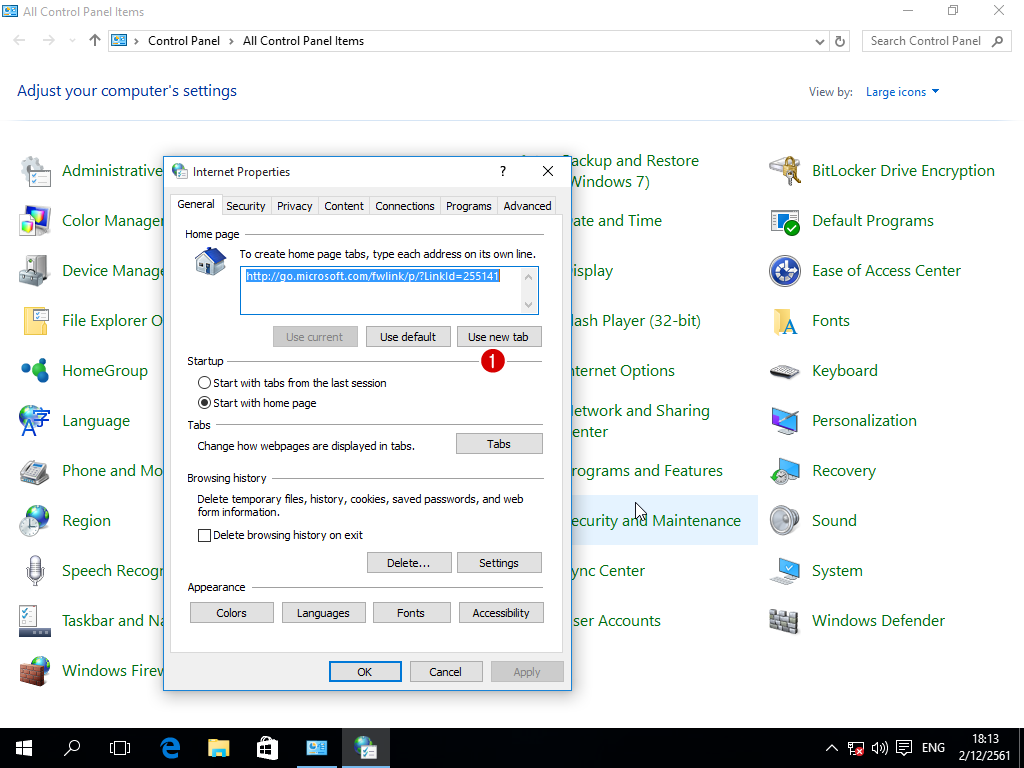
Task: Open the Windows Start menu
Action: click(24, 748)
